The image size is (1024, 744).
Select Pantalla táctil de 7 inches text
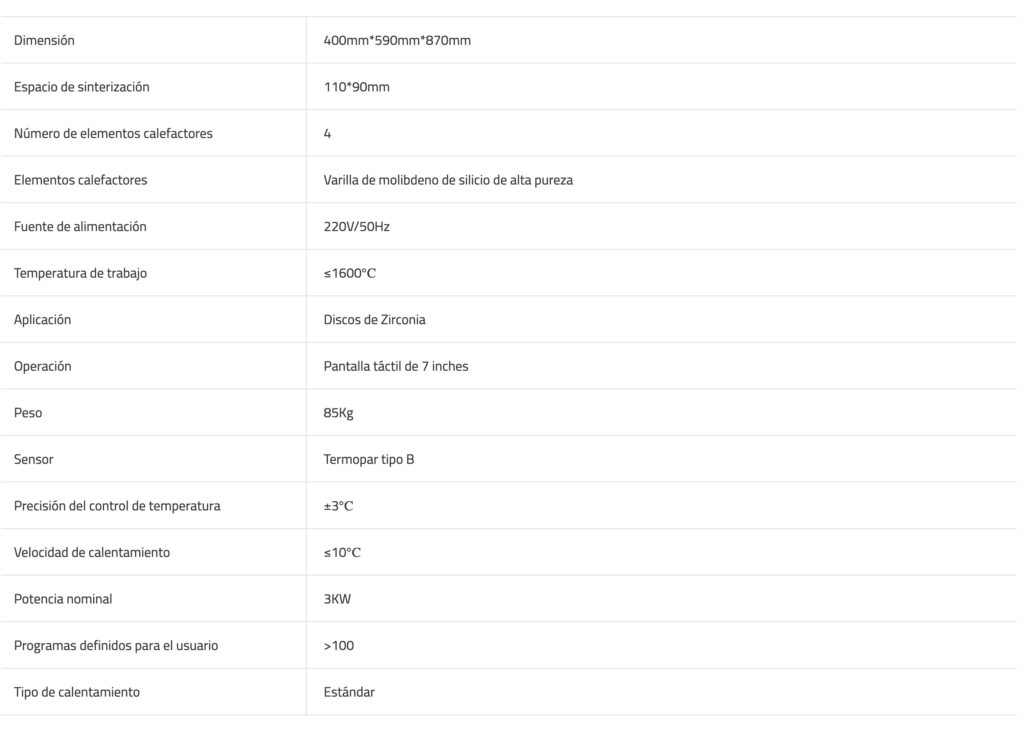pos(396,366)
